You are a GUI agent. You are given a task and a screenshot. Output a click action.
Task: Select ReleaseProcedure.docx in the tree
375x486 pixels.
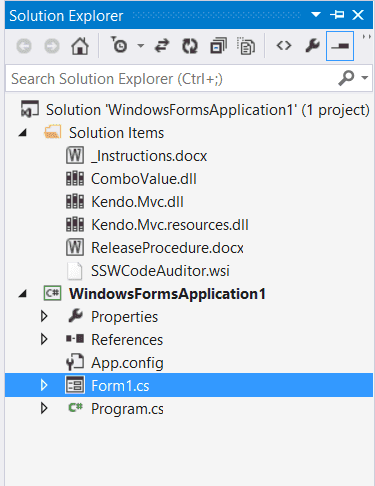click(167, 248)
